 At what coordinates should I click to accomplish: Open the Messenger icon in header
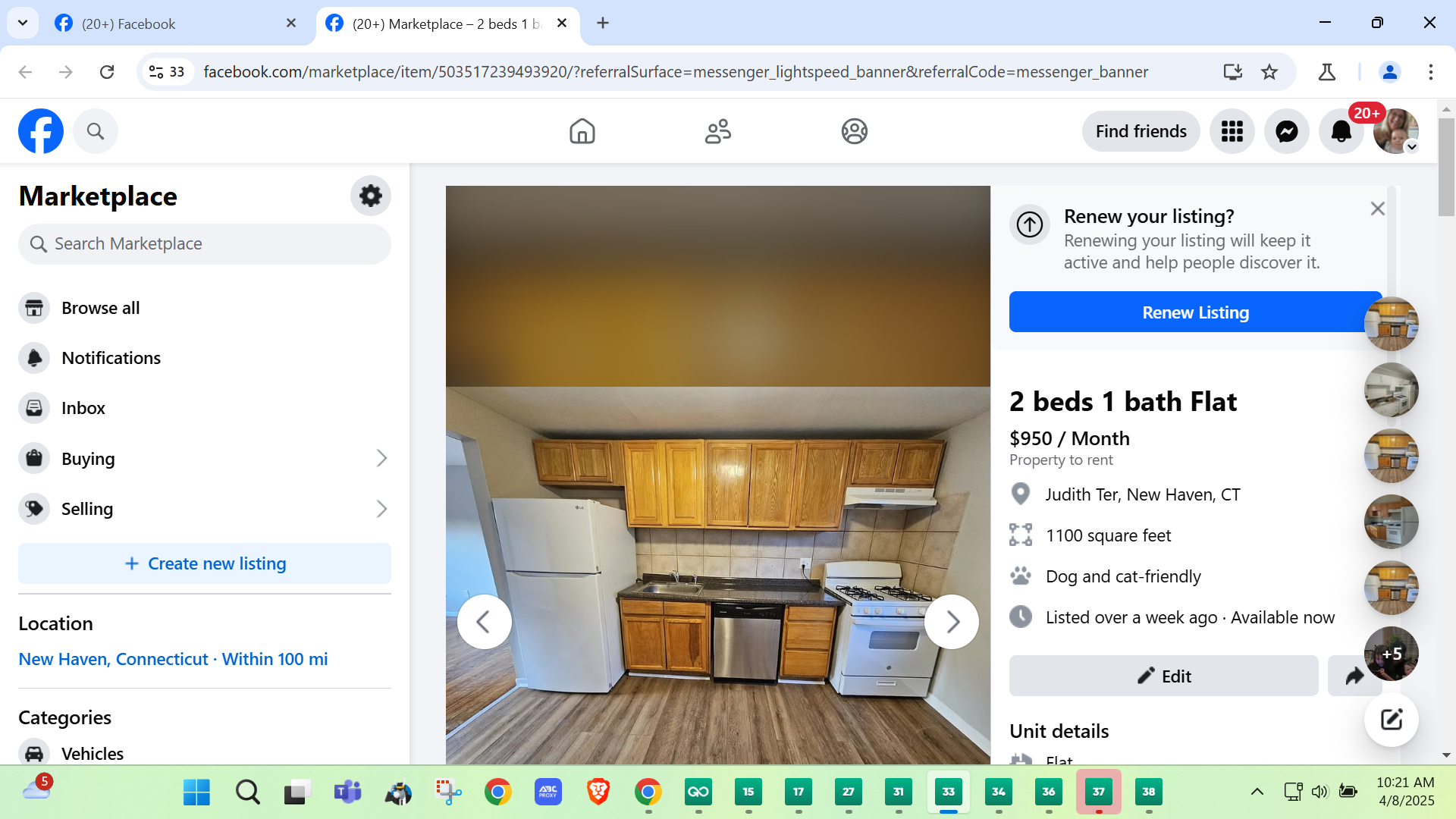tap(1286, 132)
